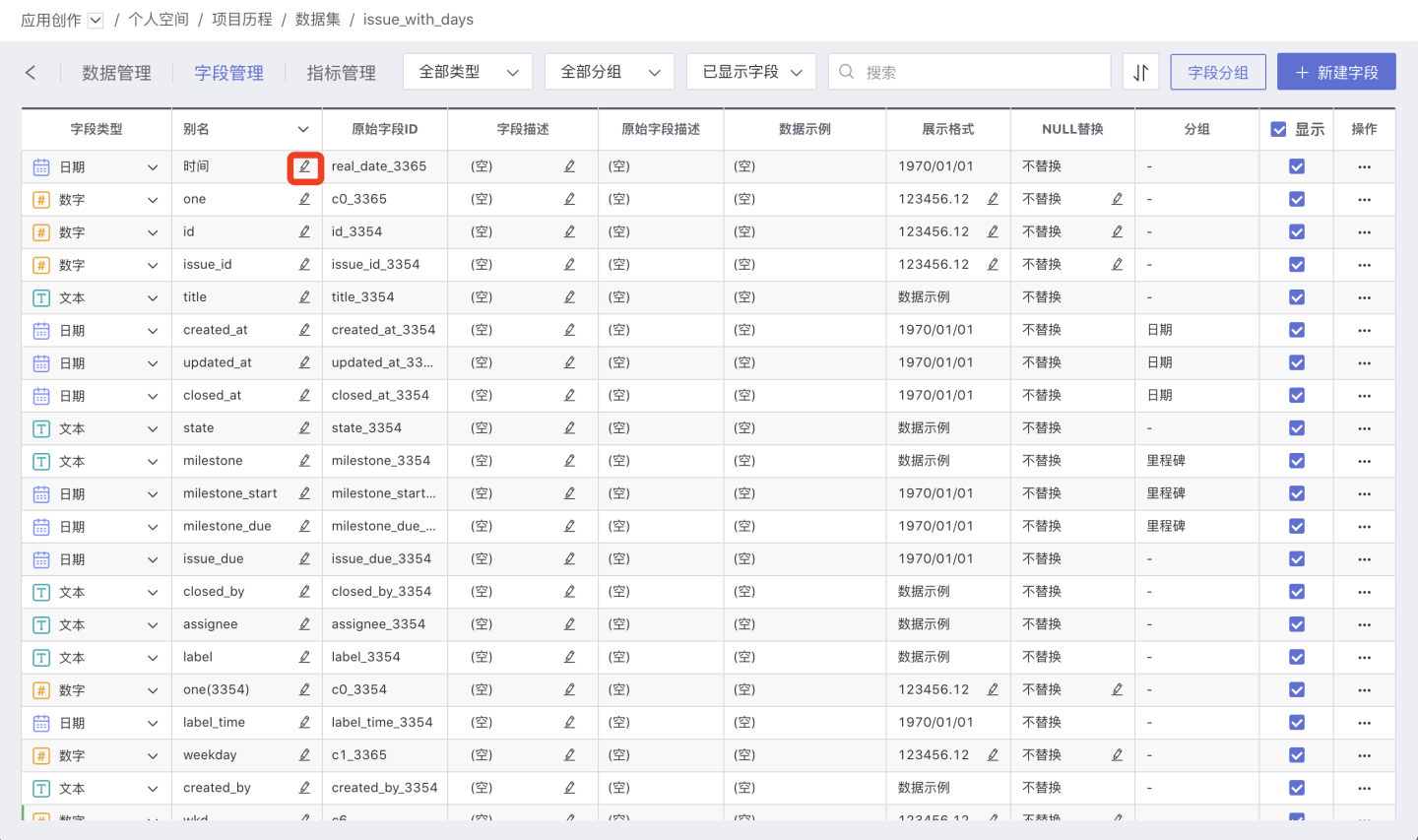The width and height of the screenshot is (1418, 840).
Task: Click the sort order icon beside search
Action: click(1140, 72)
